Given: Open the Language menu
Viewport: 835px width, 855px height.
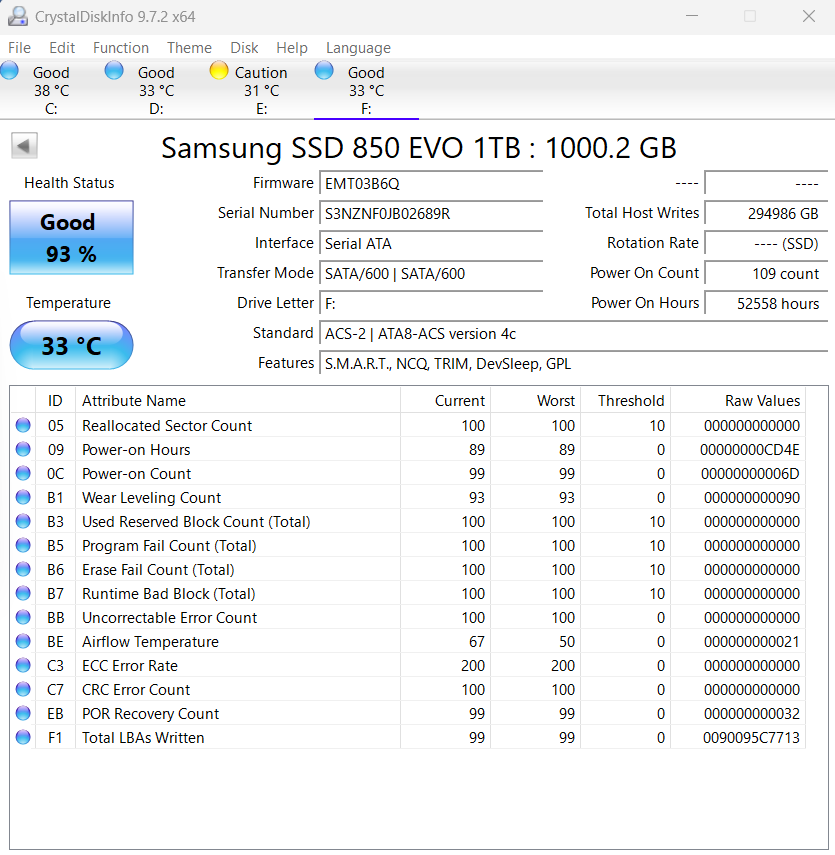Looking at the screenshot, I should pos(358,48).
